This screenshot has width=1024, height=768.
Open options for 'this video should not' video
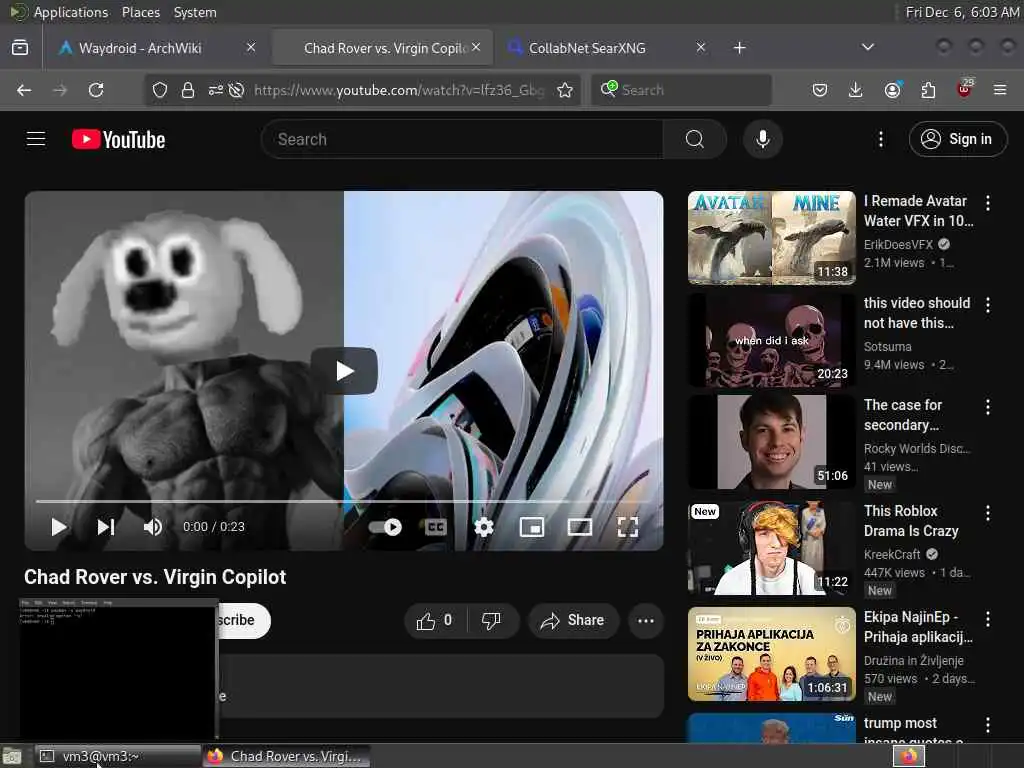(988, 305)
